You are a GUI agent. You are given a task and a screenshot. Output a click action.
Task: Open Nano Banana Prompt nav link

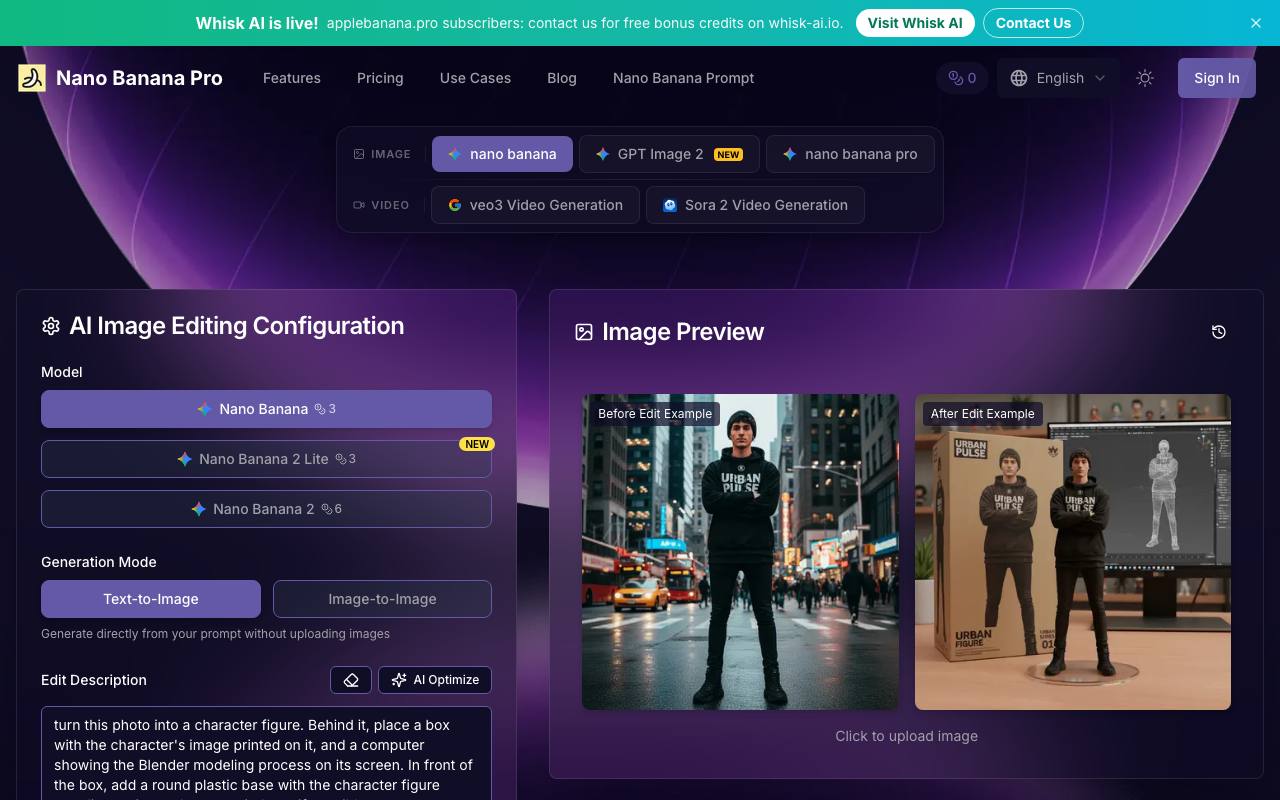(684, 78)
